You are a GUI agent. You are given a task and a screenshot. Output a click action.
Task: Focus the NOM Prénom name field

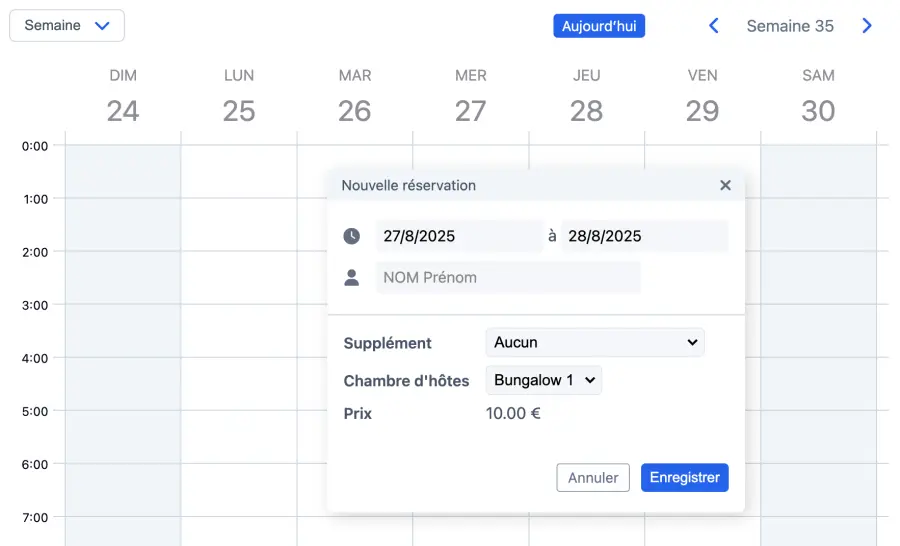pyautogui.click(x=508, y=278)
